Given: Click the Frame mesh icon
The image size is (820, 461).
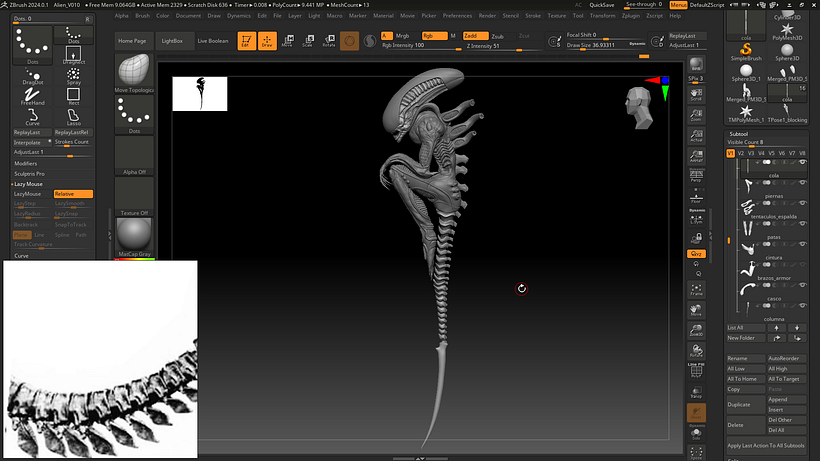Looking at the screenshot, I should (x=696, y=290).
